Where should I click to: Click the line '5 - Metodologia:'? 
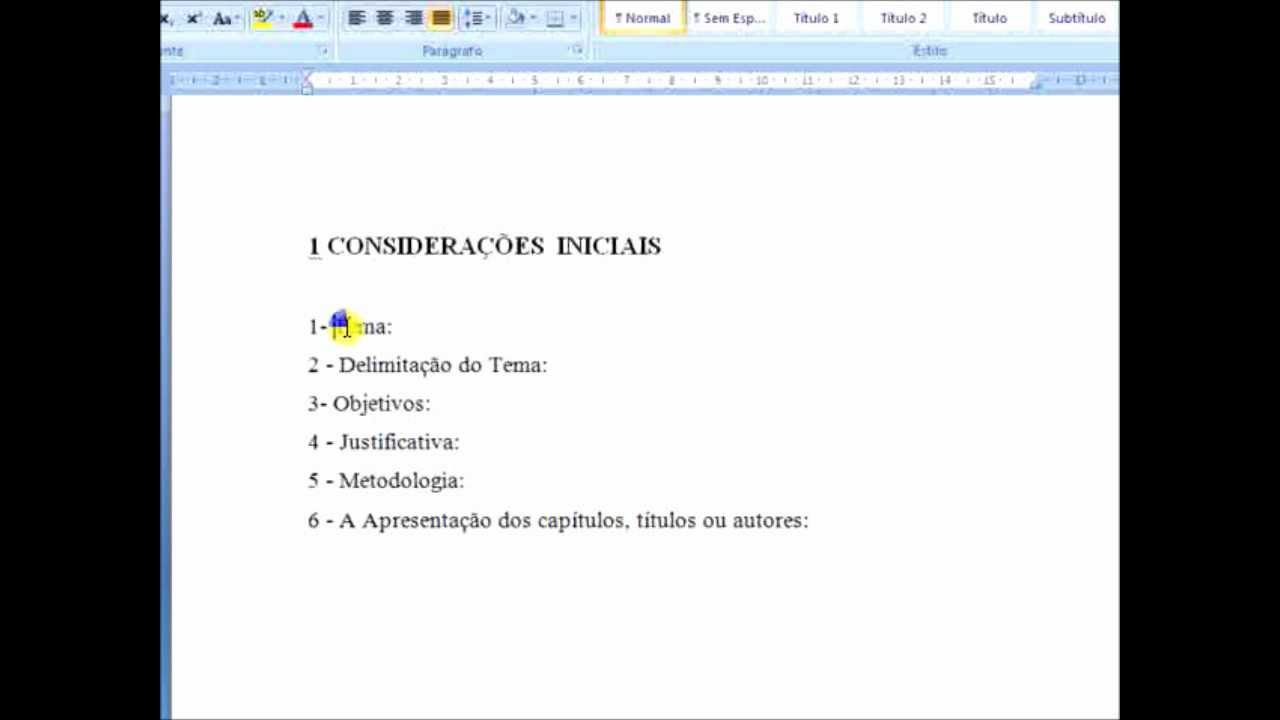pyautogui.click(x=386, y=481)
